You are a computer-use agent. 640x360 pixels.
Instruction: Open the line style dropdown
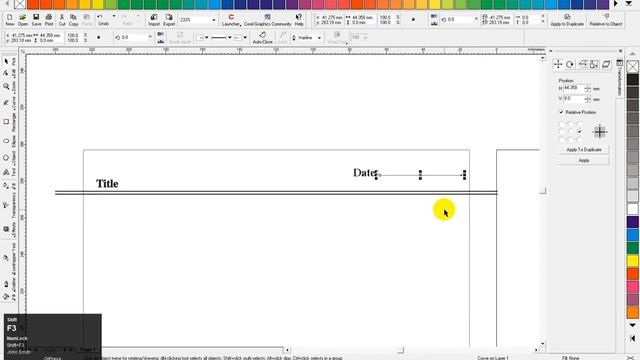tap(230, 38)
